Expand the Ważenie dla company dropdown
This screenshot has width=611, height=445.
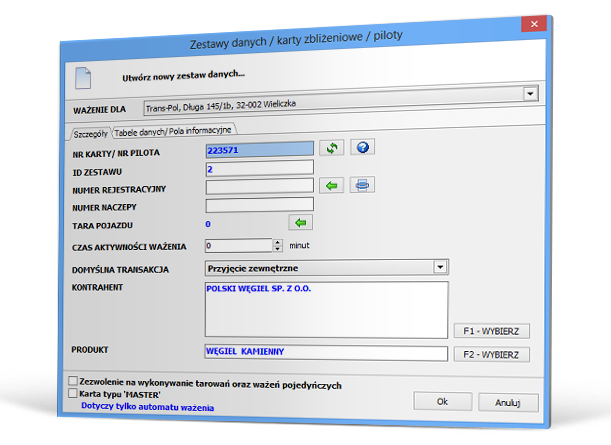click(531, 93)
